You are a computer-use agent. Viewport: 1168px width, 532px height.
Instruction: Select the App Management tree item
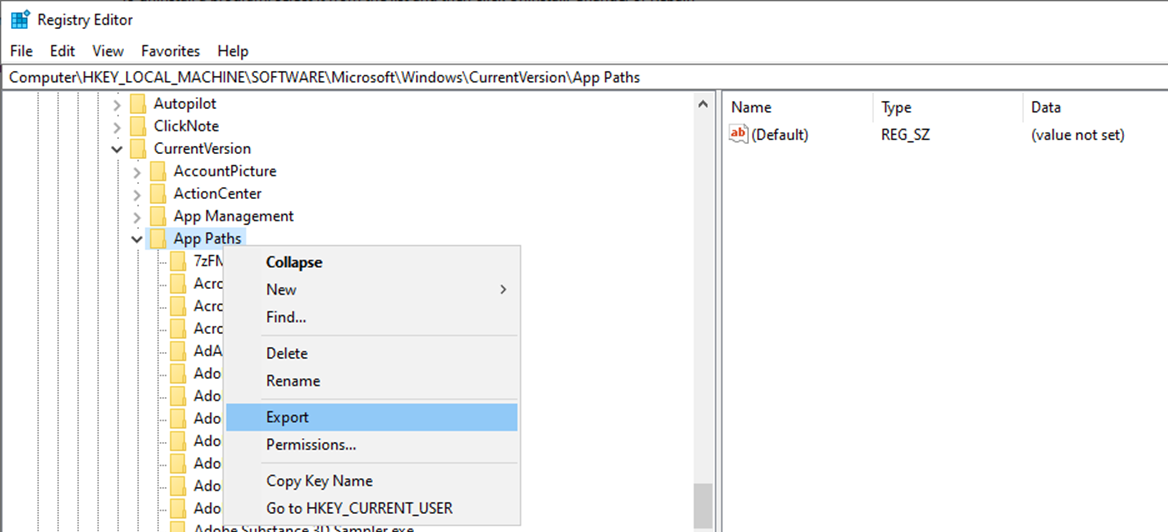click(x=234, y=216)
